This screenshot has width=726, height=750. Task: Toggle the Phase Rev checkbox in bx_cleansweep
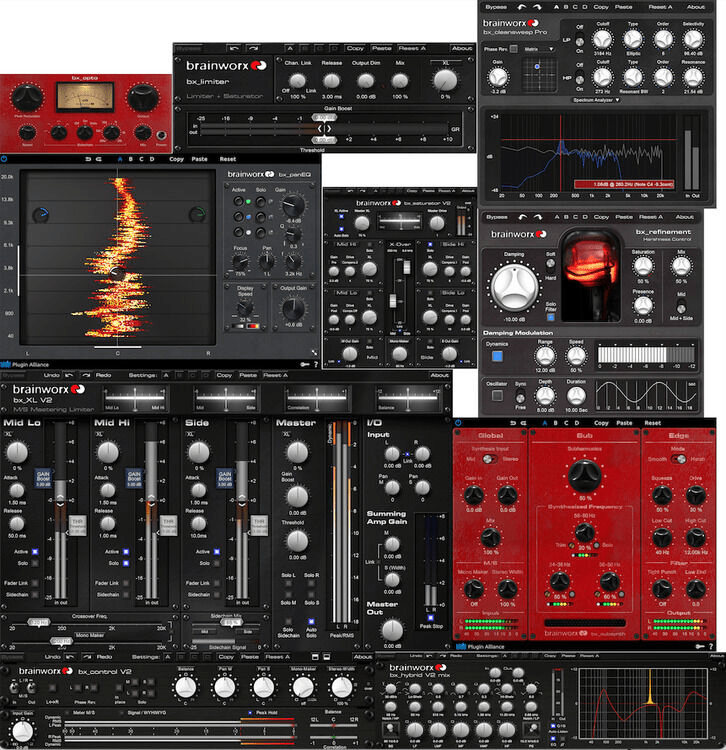click(x=513, y=49)
